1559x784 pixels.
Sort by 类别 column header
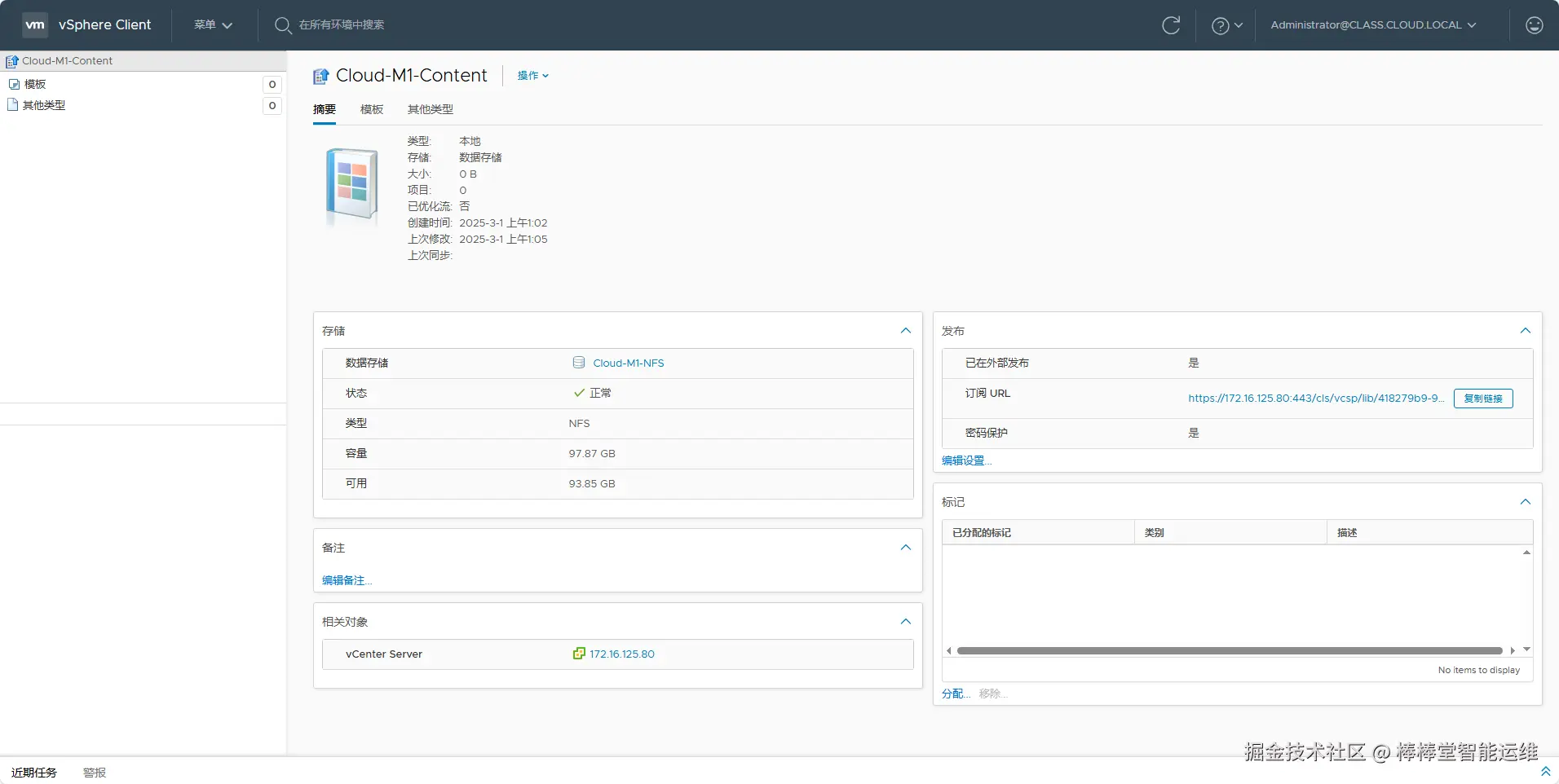(x=1230, y=533)
